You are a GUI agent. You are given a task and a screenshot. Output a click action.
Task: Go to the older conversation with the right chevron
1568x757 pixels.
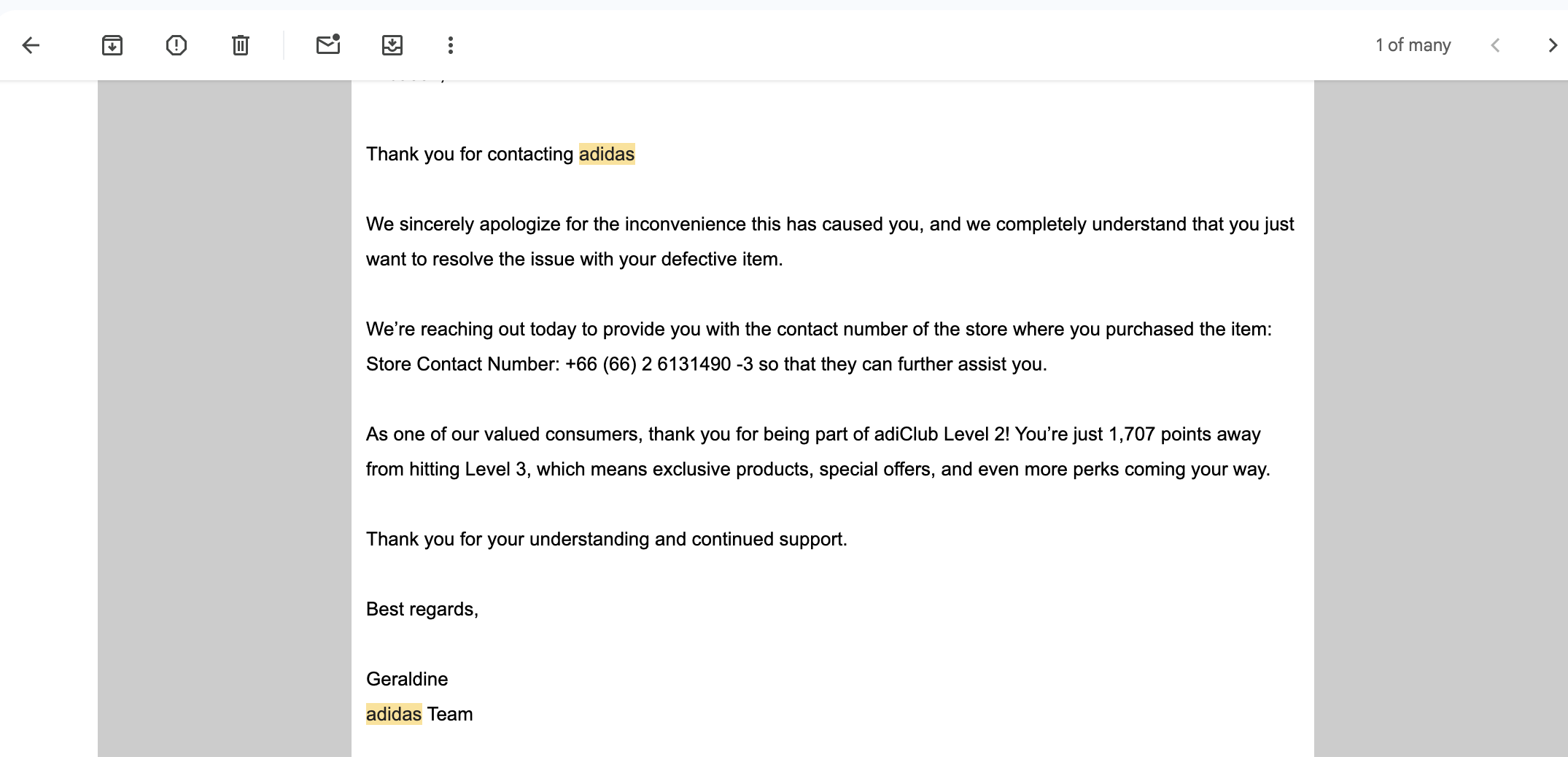[1553, 45]
